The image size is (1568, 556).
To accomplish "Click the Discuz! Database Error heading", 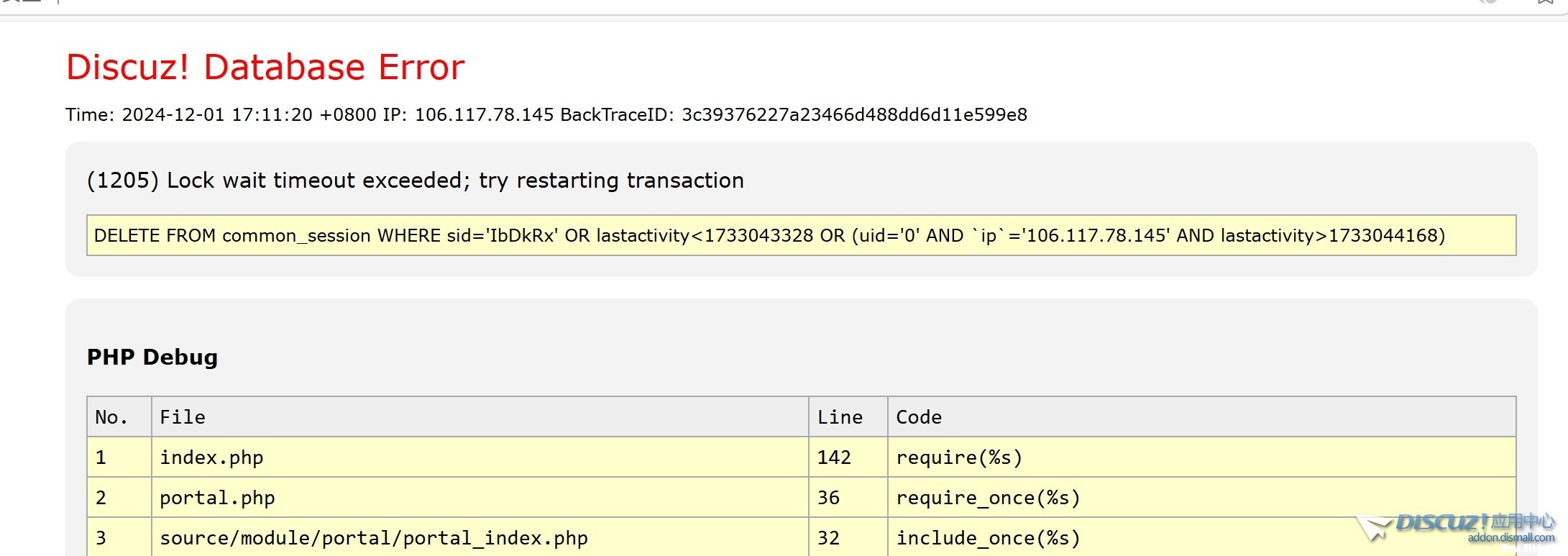I will point(265,68).
